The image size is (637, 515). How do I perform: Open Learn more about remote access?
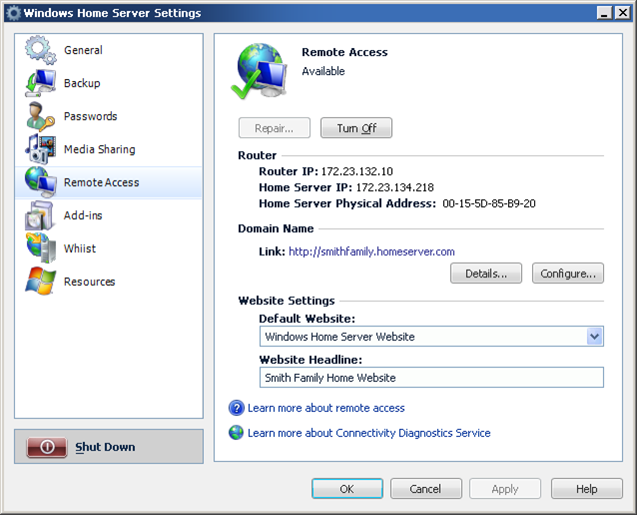click(326, 408)
